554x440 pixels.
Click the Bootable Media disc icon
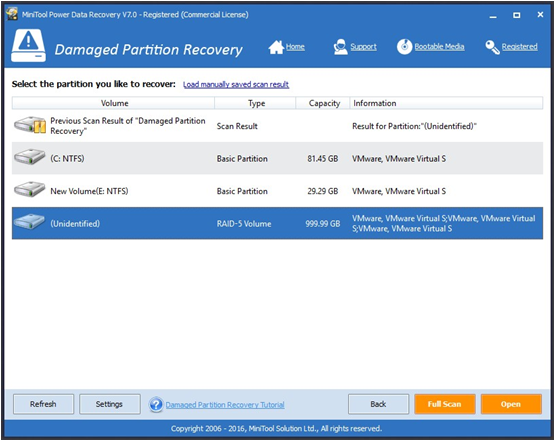coord(404,47)
